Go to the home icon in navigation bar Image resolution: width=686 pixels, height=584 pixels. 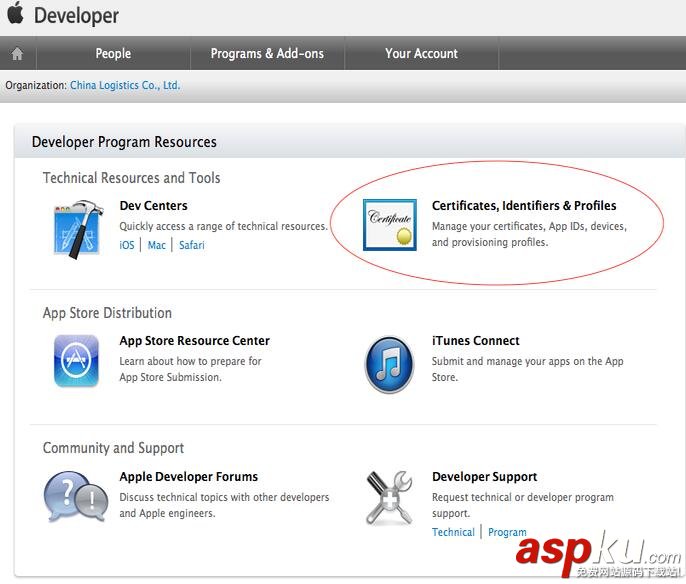tap(17, 54)
